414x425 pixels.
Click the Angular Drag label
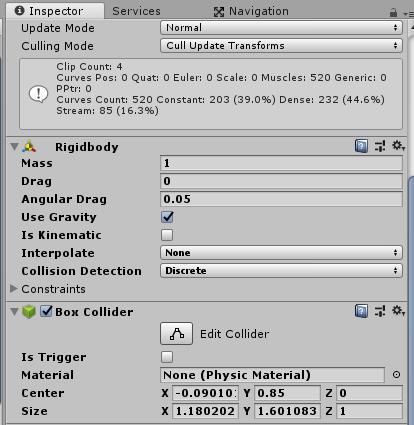click(x=64, y=199)
